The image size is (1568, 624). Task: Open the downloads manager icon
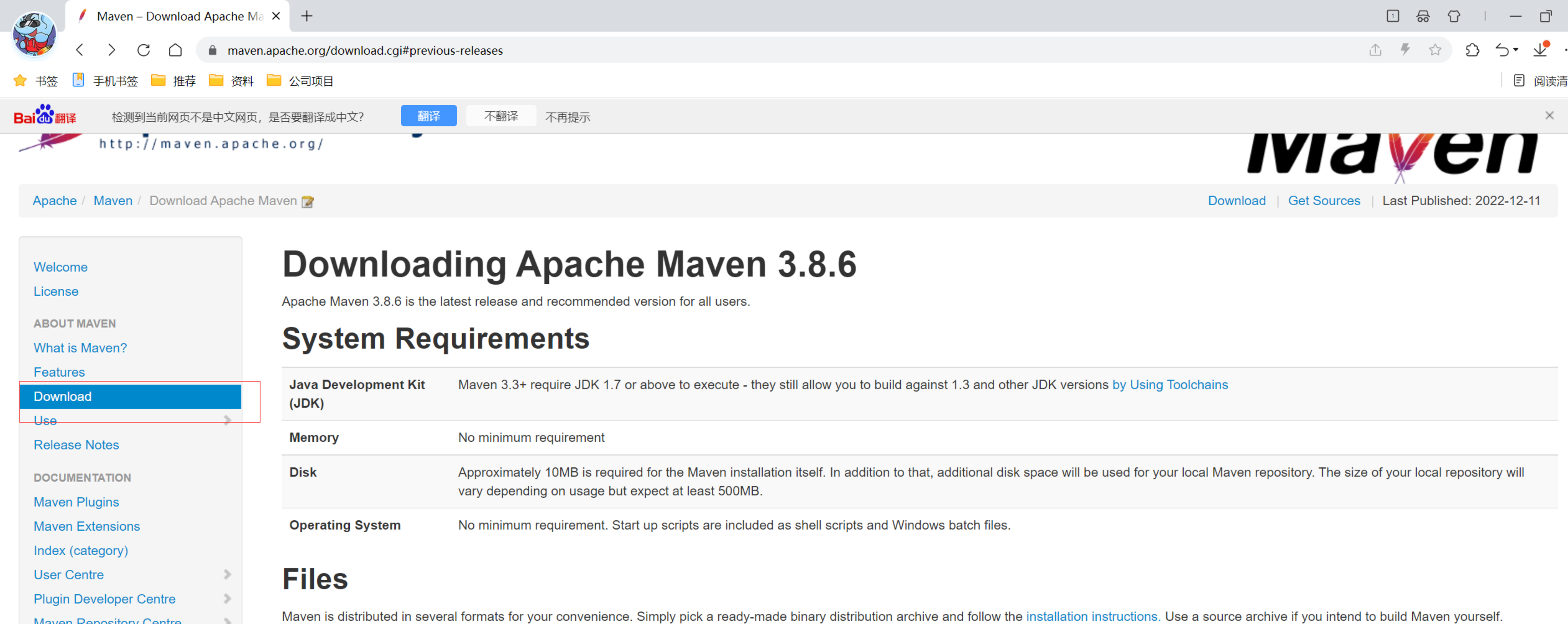tap(1540, 49)
